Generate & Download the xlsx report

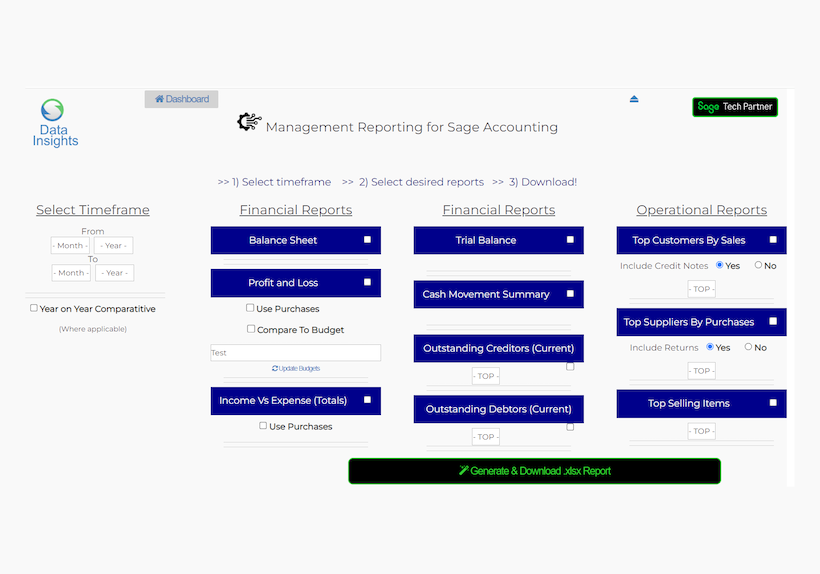[534, 471]
